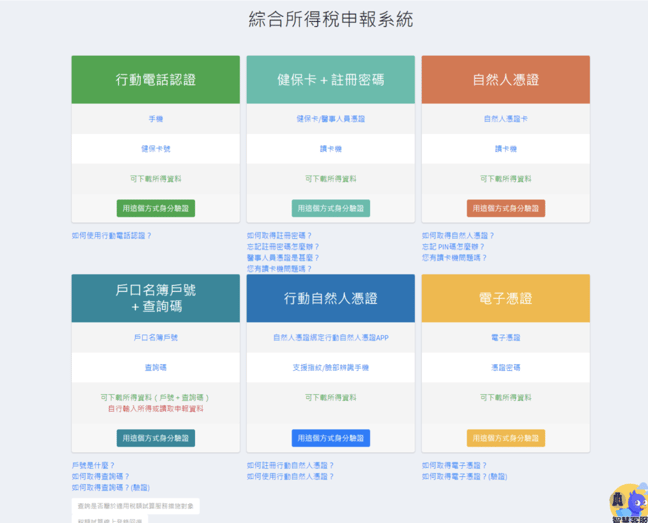
Task: Click 手機 row in 行動電話認證 card
Action: [x=156, y=119]
